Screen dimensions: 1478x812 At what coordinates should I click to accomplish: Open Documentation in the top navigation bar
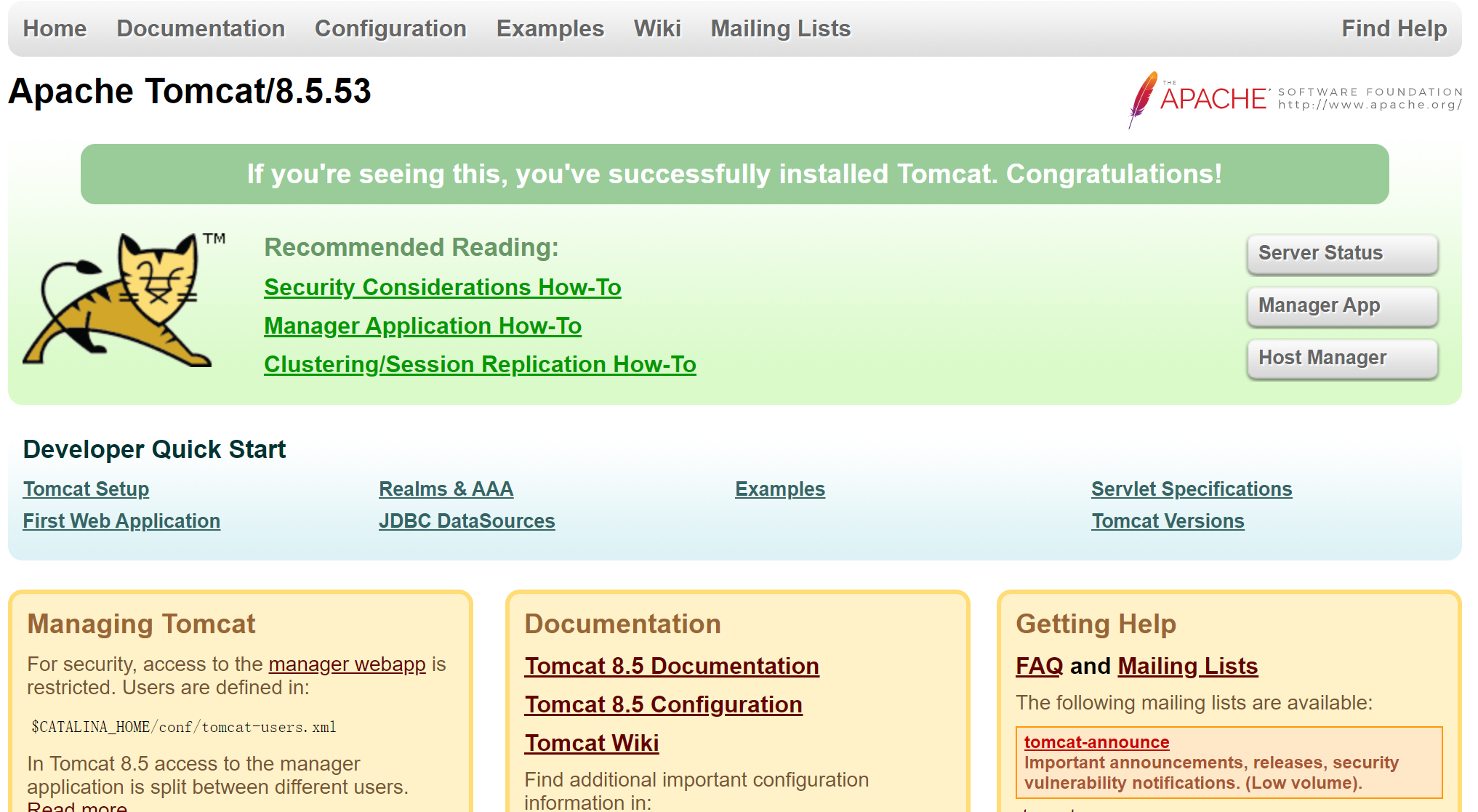pos(201,28)
